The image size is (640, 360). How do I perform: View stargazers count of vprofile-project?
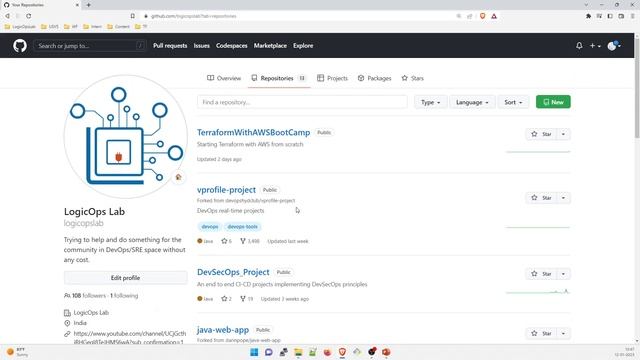point(227,241)
